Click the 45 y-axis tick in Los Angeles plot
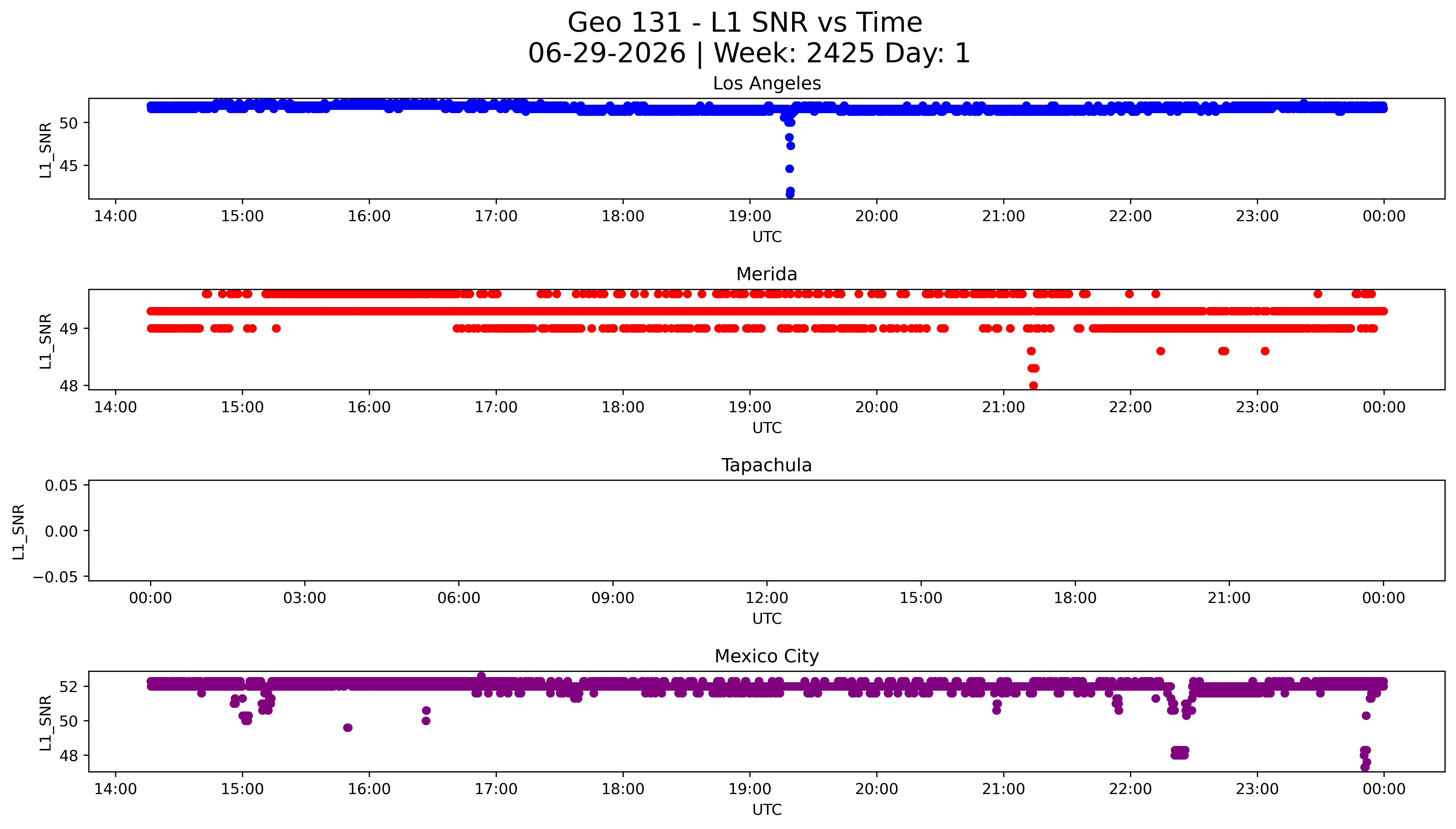The width and height of the screenshot is (1456, 829). [x=69, y=166]
